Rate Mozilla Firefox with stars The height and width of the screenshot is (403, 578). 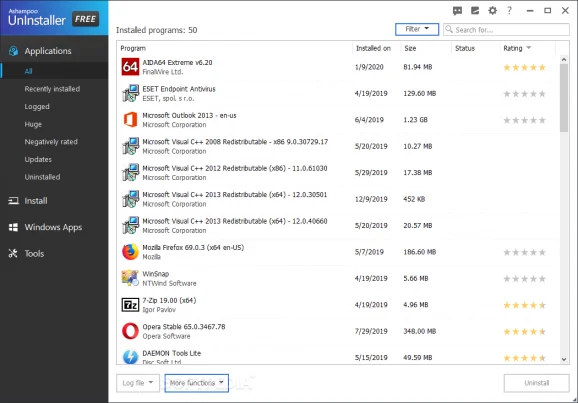pos(524,253)
